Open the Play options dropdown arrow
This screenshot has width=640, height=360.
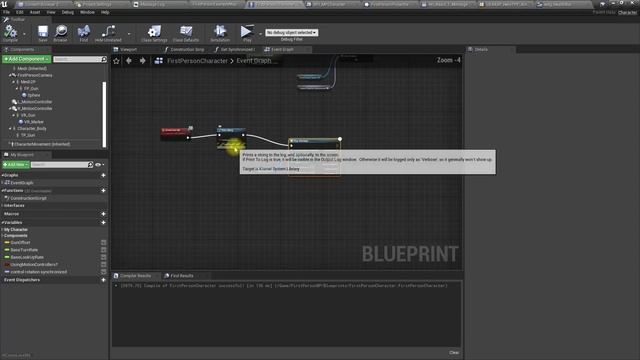pyautogui.click(x=260, y=34)
